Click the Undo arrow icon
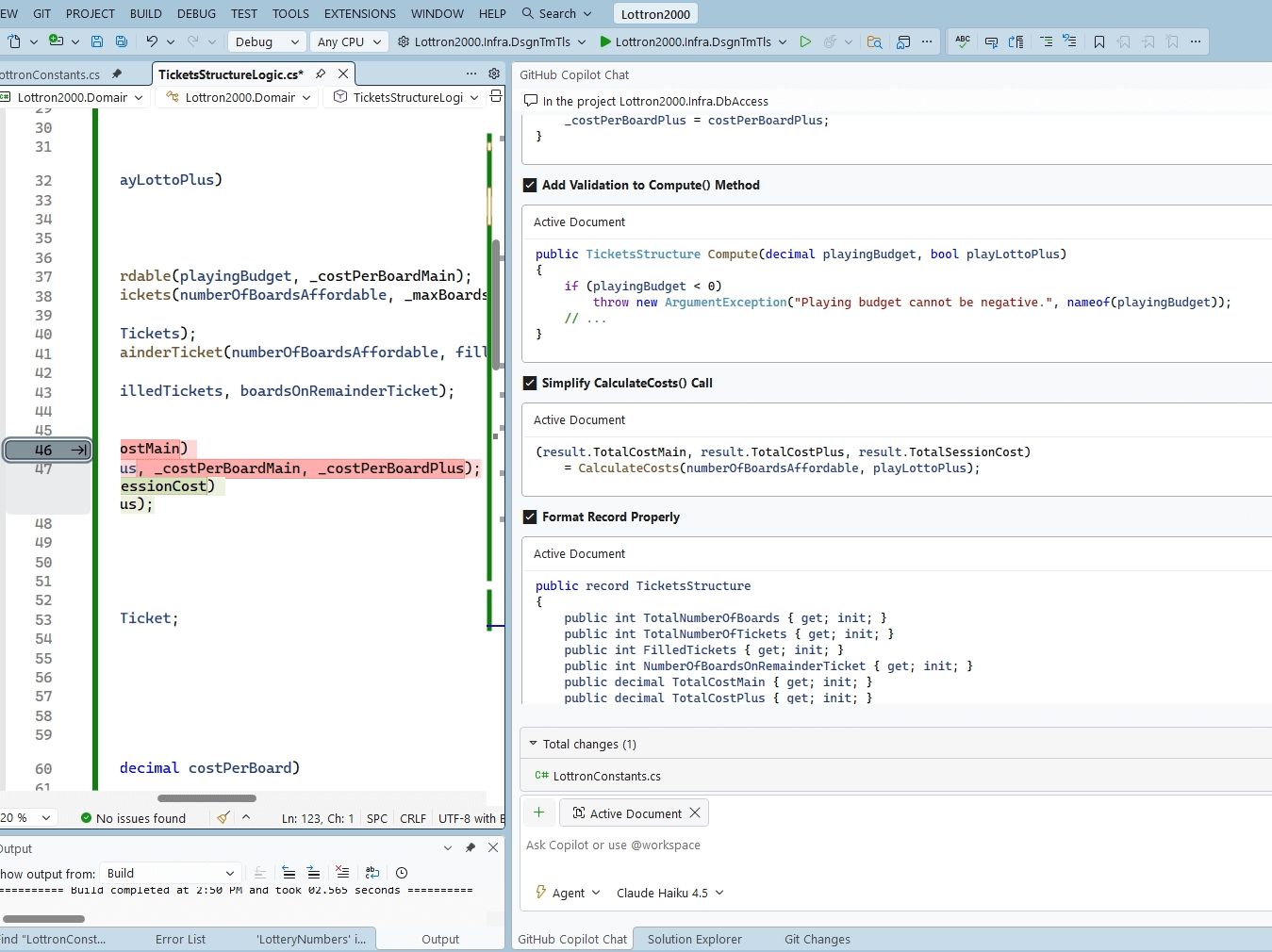This screenshot has width=1272, height=952. point(151,41)
